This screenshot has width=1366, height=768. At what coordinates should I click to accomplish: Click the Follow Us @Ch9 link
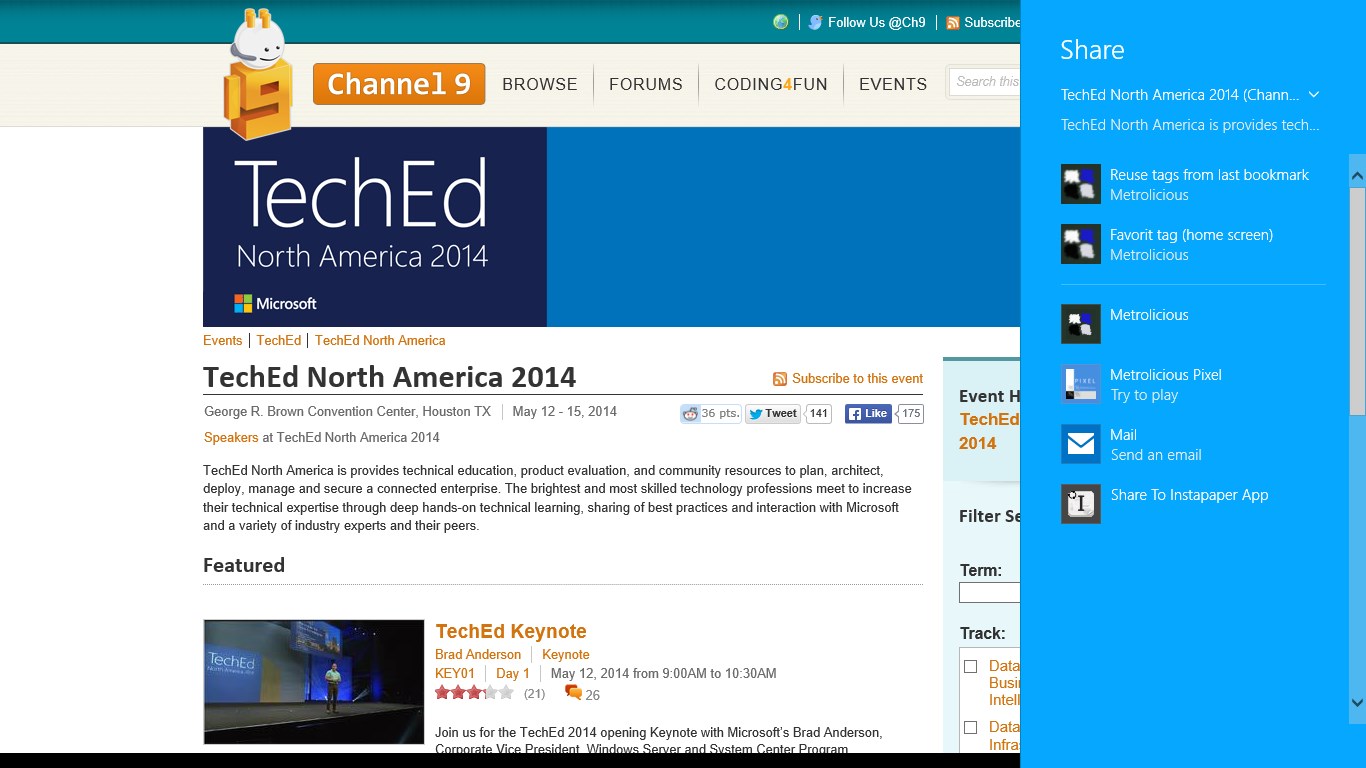[876, 22]
